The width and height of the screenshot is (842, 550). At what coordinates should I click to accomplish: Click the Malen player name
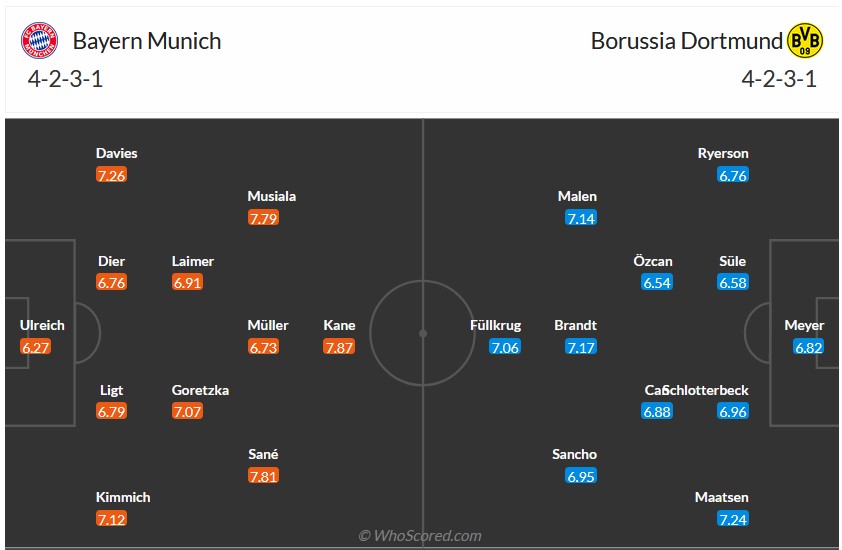point(577,196)
